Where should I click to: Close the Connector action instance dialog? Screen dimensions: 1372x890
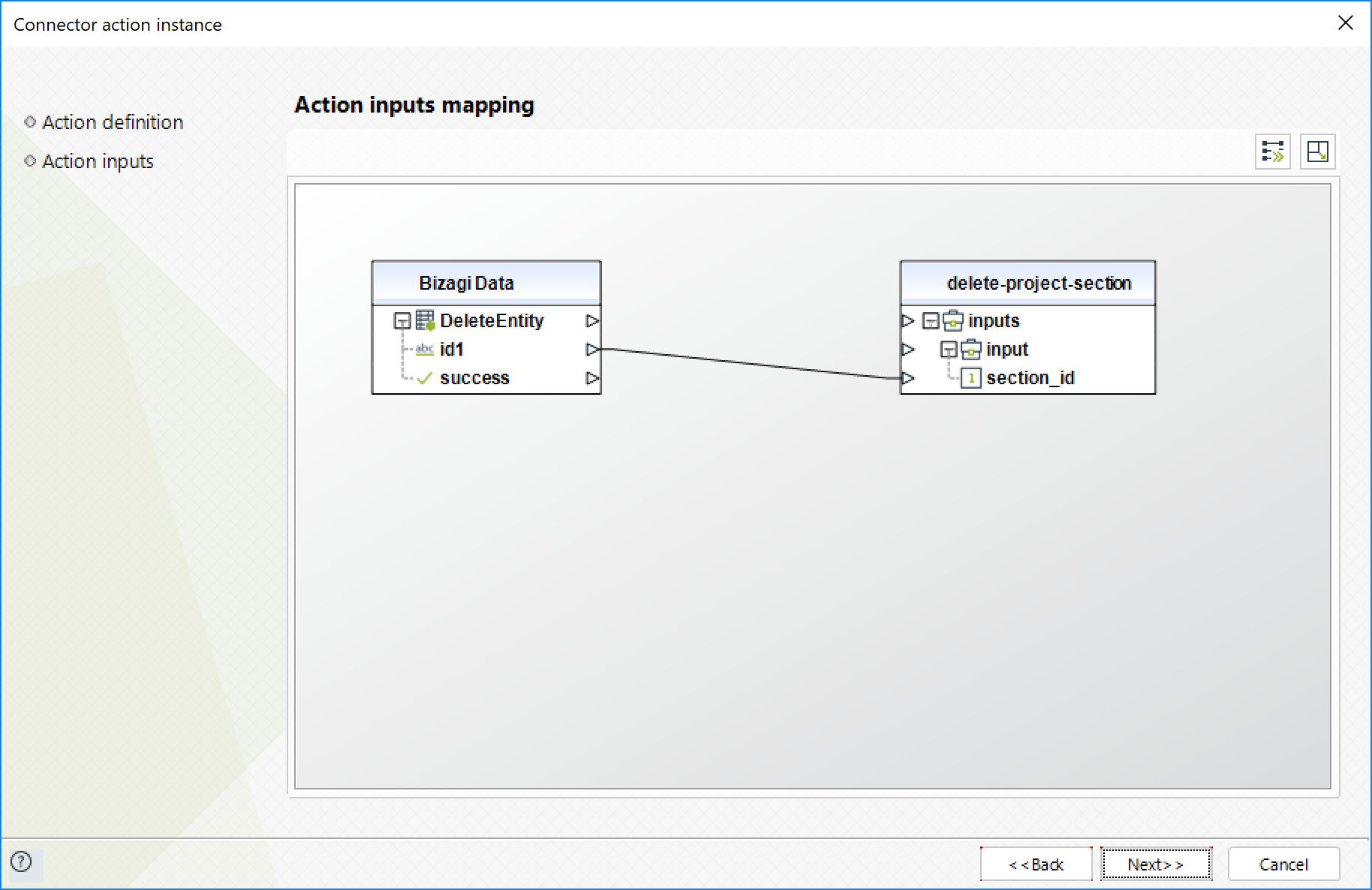pyautogui.click(x=1346, y=23)
